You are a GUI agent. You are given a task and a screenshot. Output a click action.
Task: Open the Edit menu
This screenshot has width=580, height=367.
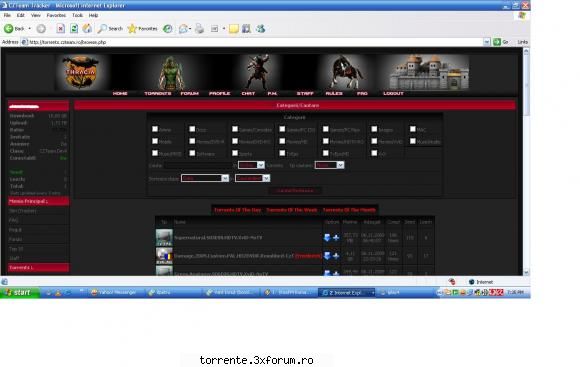tap(21, 15)
